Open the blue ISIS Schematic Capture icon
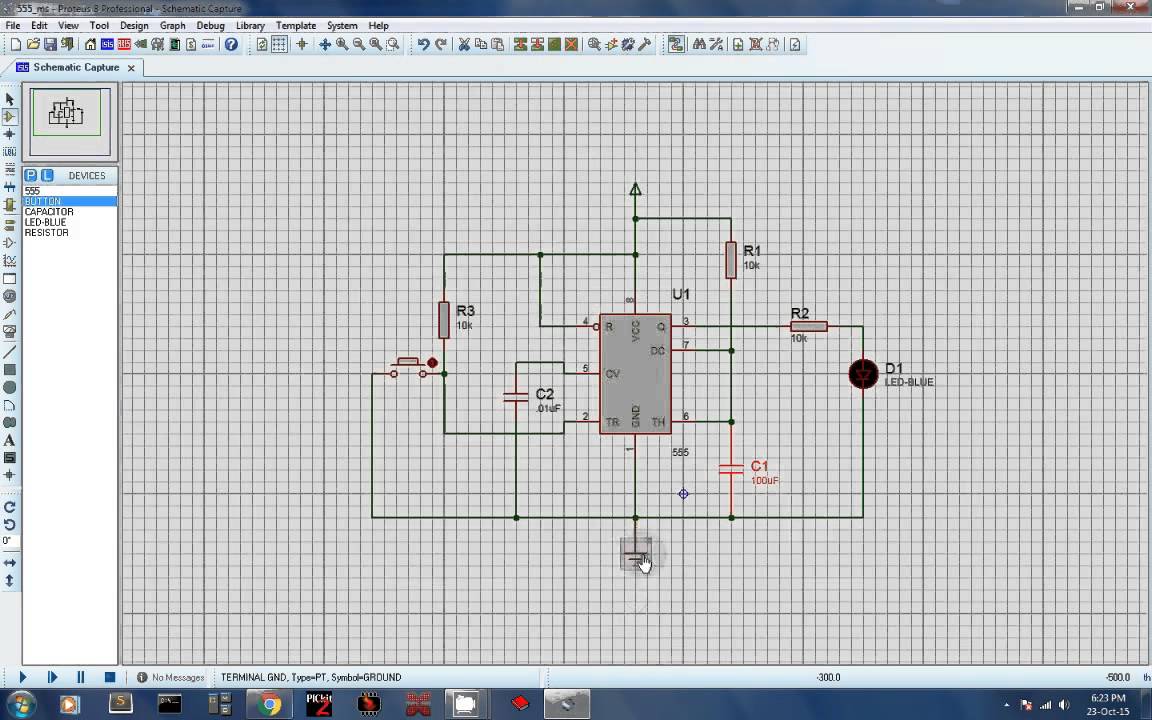1152x720 pixels. pyautogui.click(x=107, y=45)
